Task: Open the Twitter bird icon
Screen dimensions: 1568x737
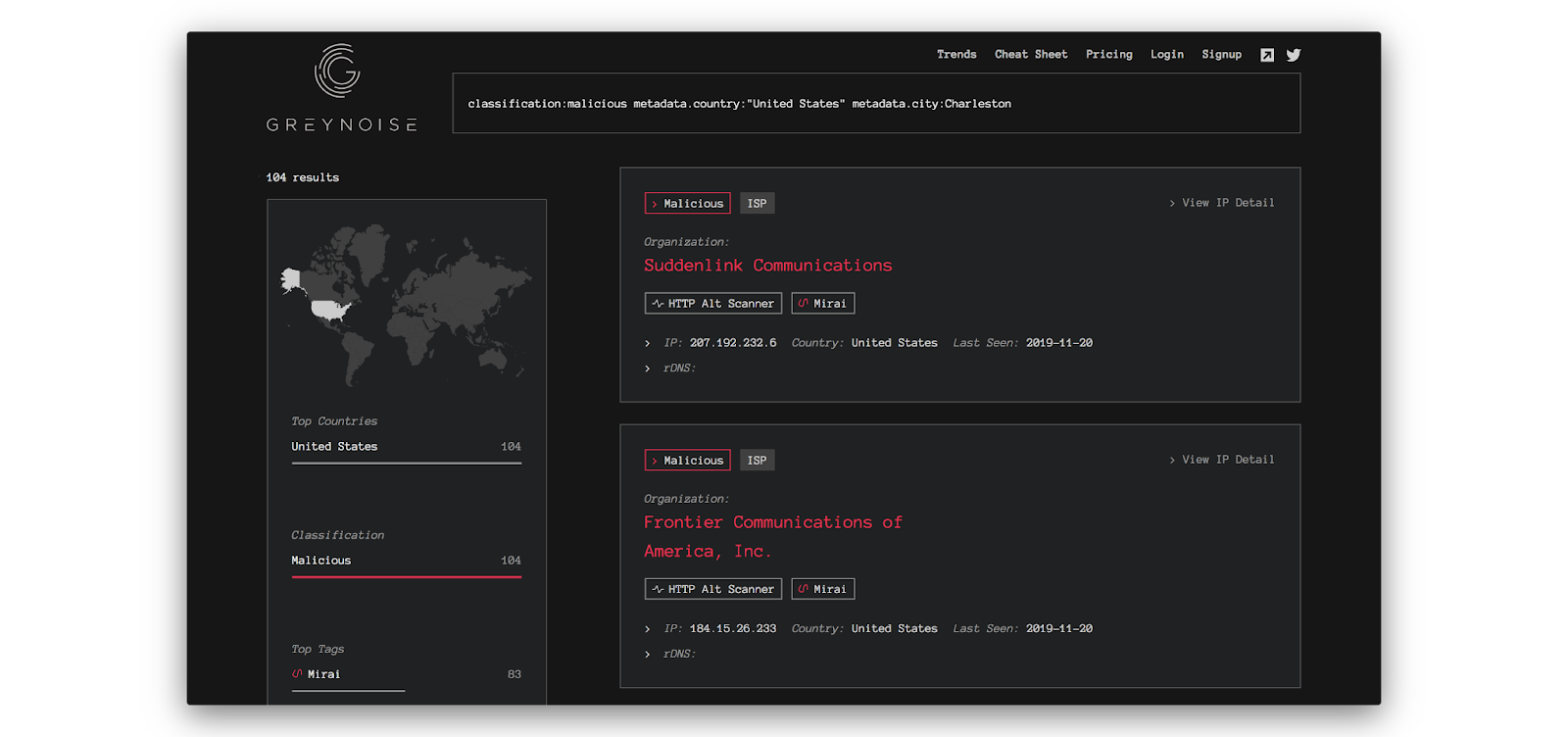Action: (x=1294, y=55)
